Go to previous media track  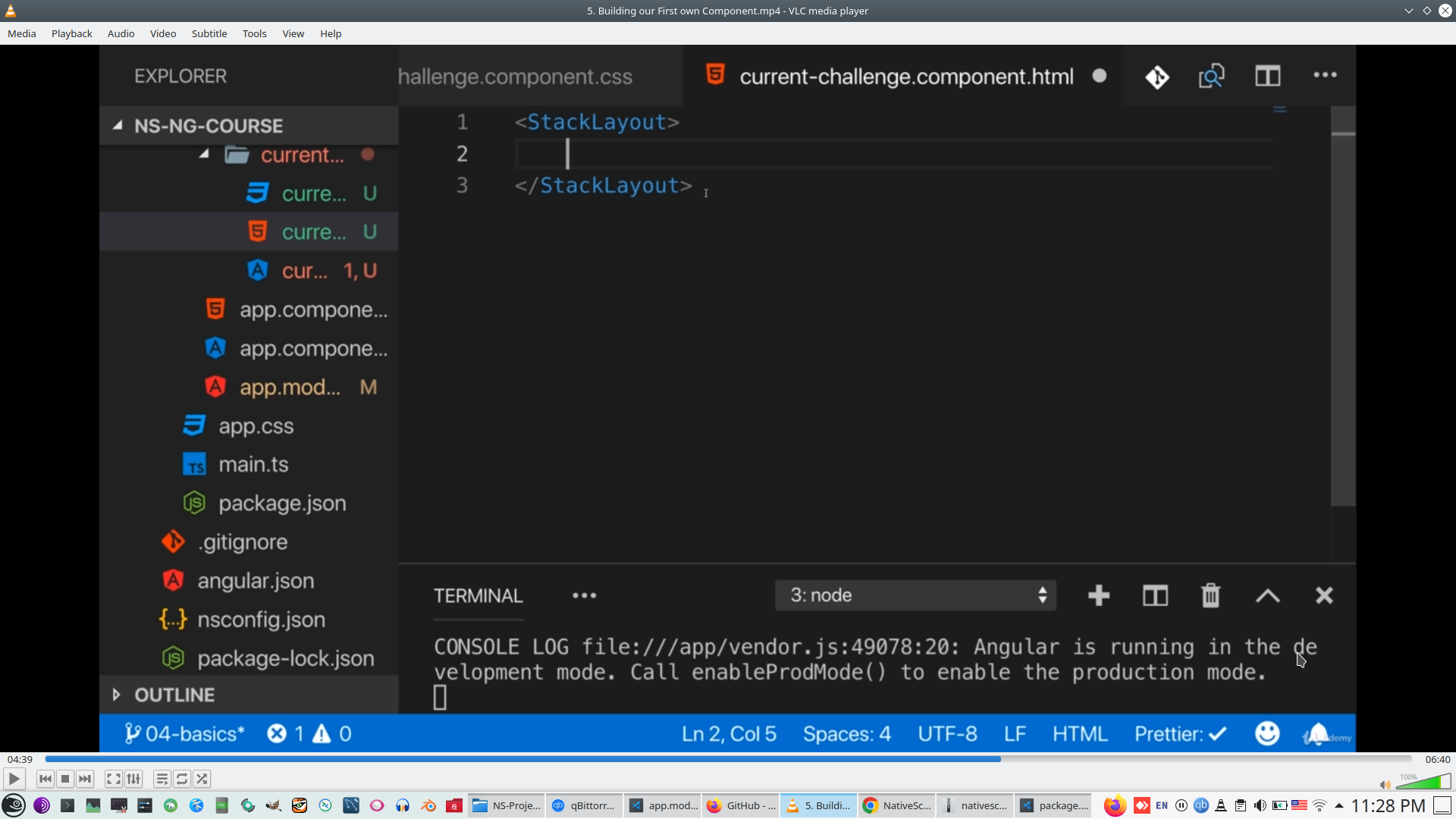(x=45, y=779)
